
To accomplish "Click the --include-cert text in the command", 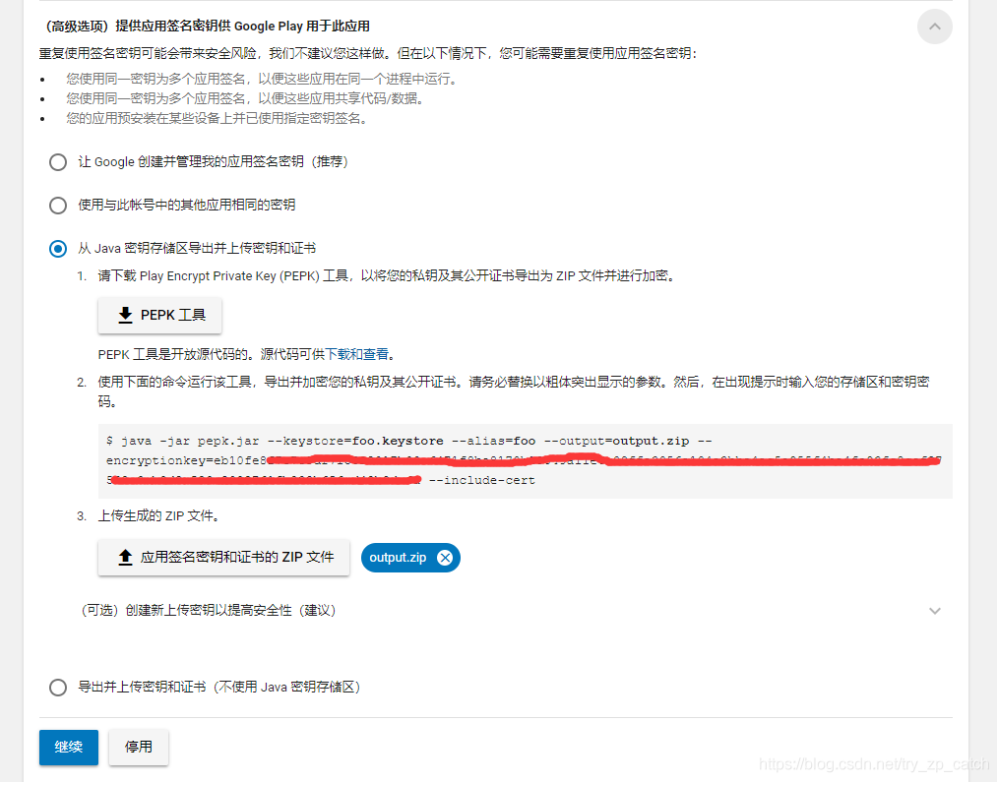I will (483, 481).
